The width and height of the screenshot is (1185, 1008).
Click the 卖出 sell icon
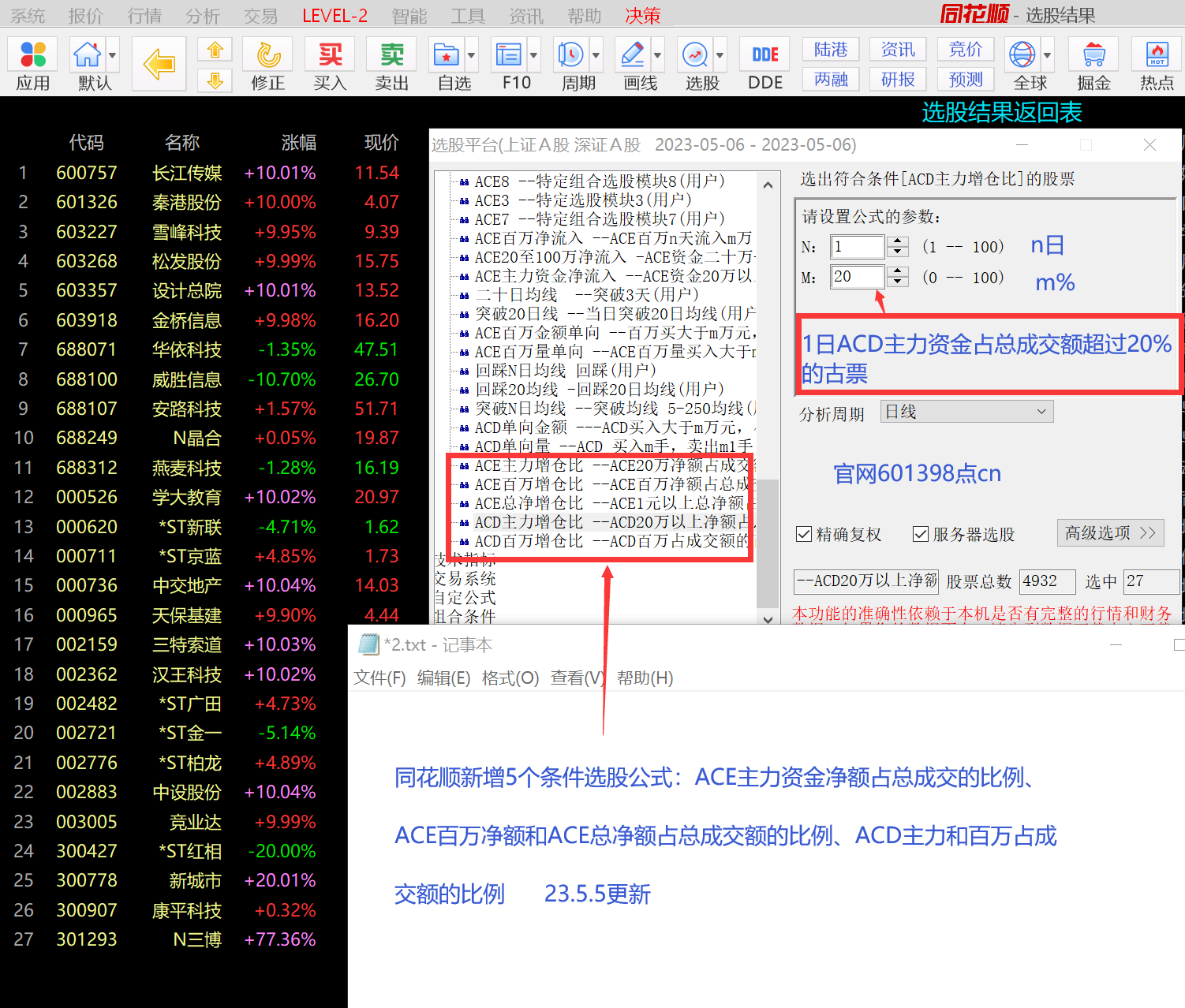(392, 64)
